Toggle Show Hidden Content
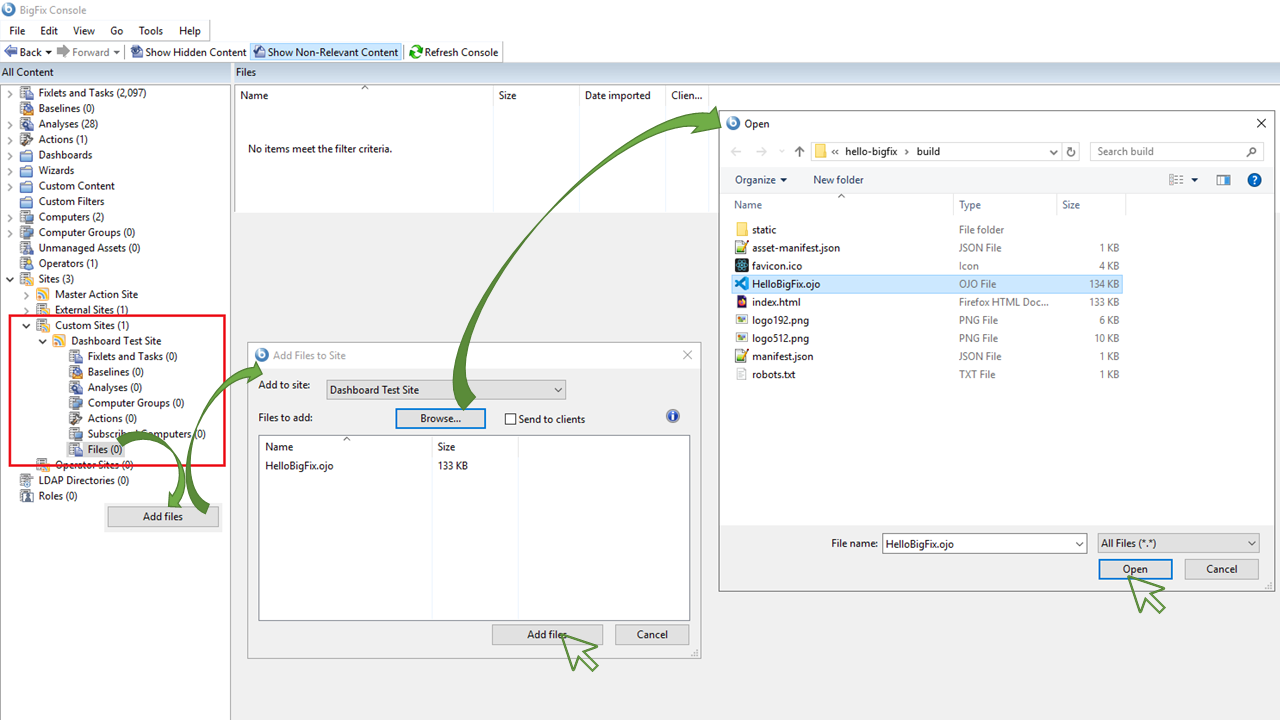The width and height of the screenshot is (1280, 720). [187, 52]
